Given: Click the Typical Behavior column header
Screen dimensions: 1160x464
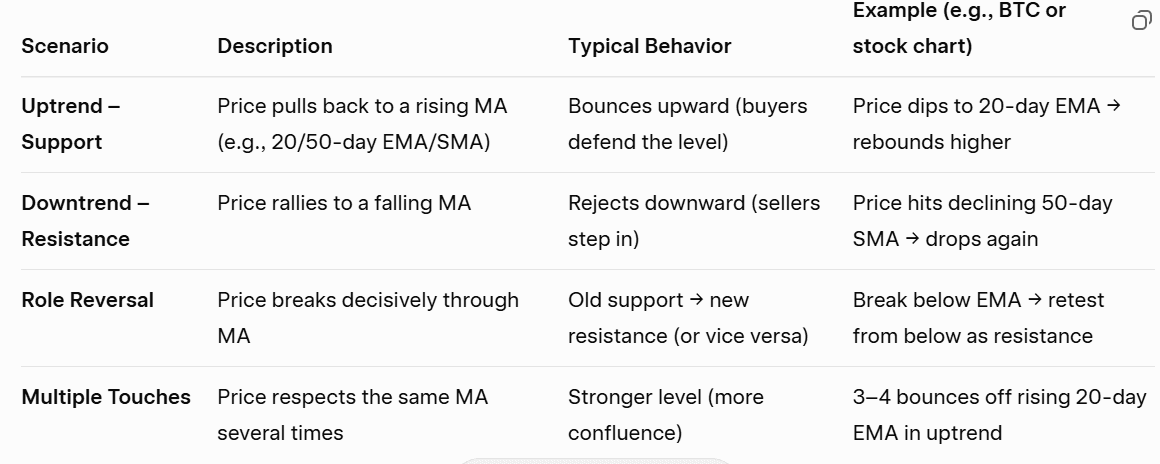Looking at the screenshot, I should (649, 46).
